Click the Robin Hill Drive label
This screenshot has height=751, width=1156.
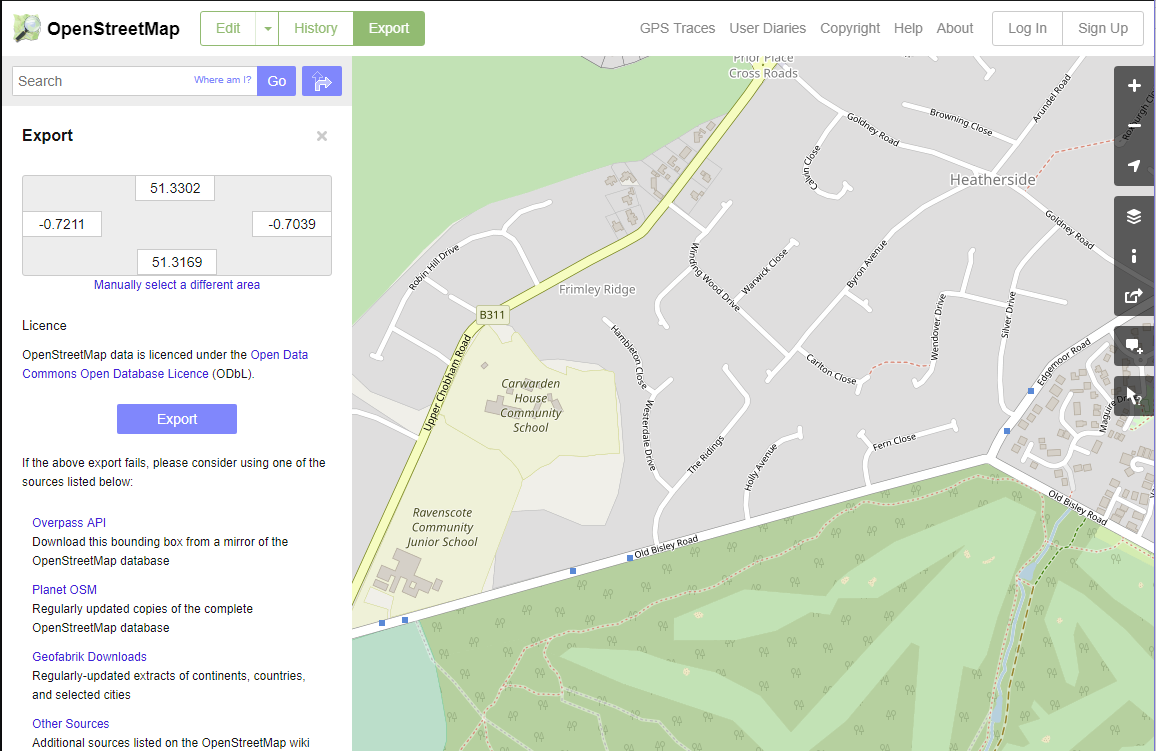pyautogui.click(x=434, y=267)
